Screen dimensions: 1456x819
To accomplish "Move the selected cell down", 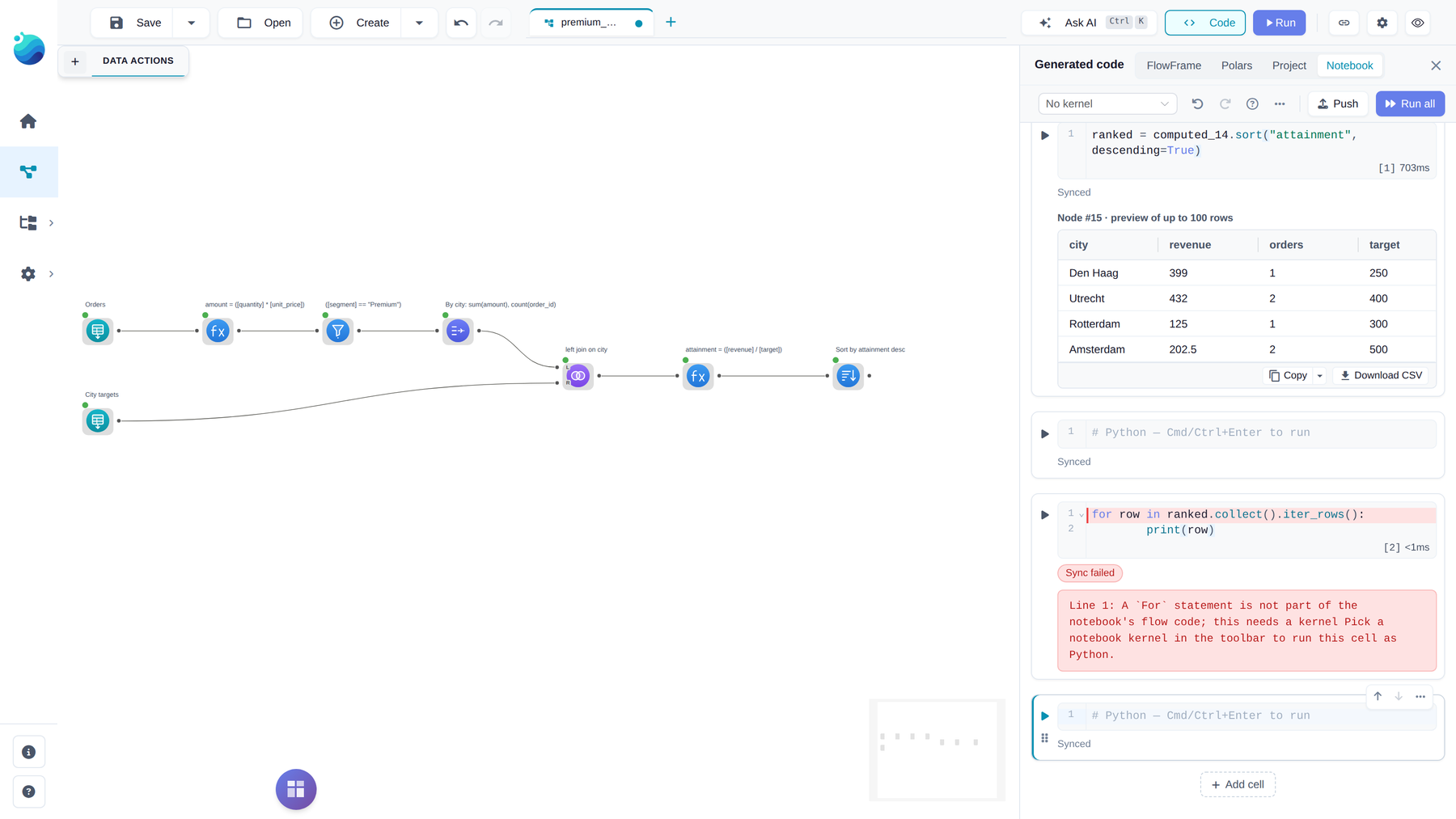I will (1399, 696).
